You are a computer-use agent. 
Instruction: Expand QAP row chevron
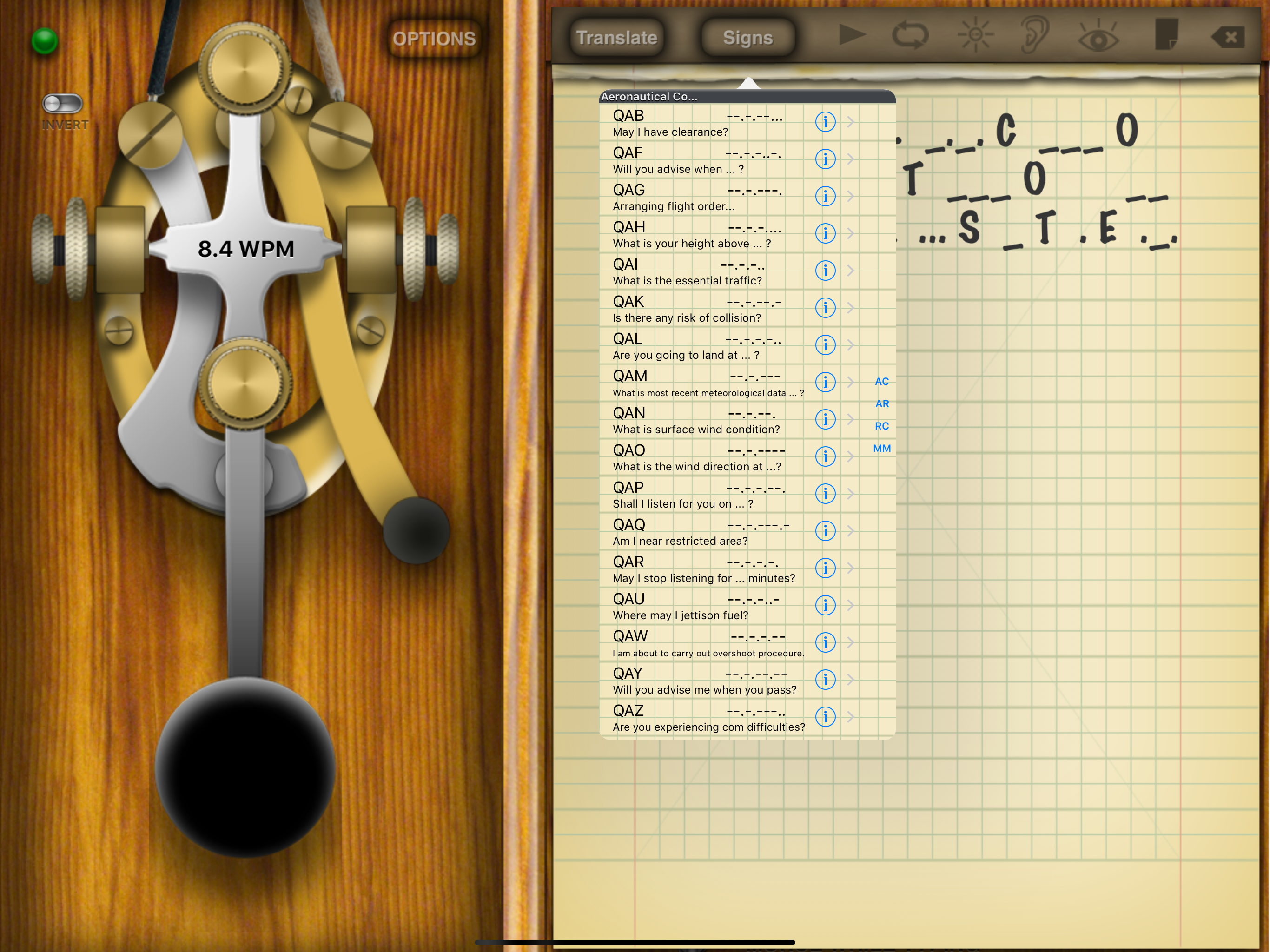pos(851,494)
